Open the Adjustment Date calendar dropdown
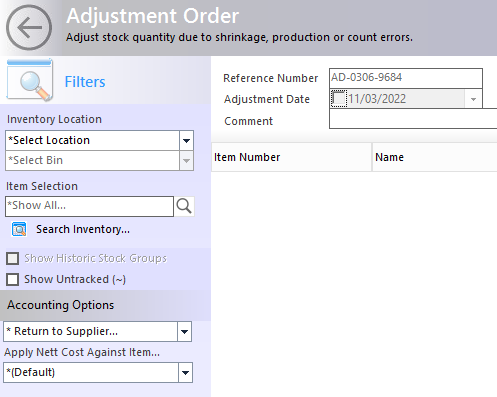Viewport: 497px width, 397px height. (473, 99)
